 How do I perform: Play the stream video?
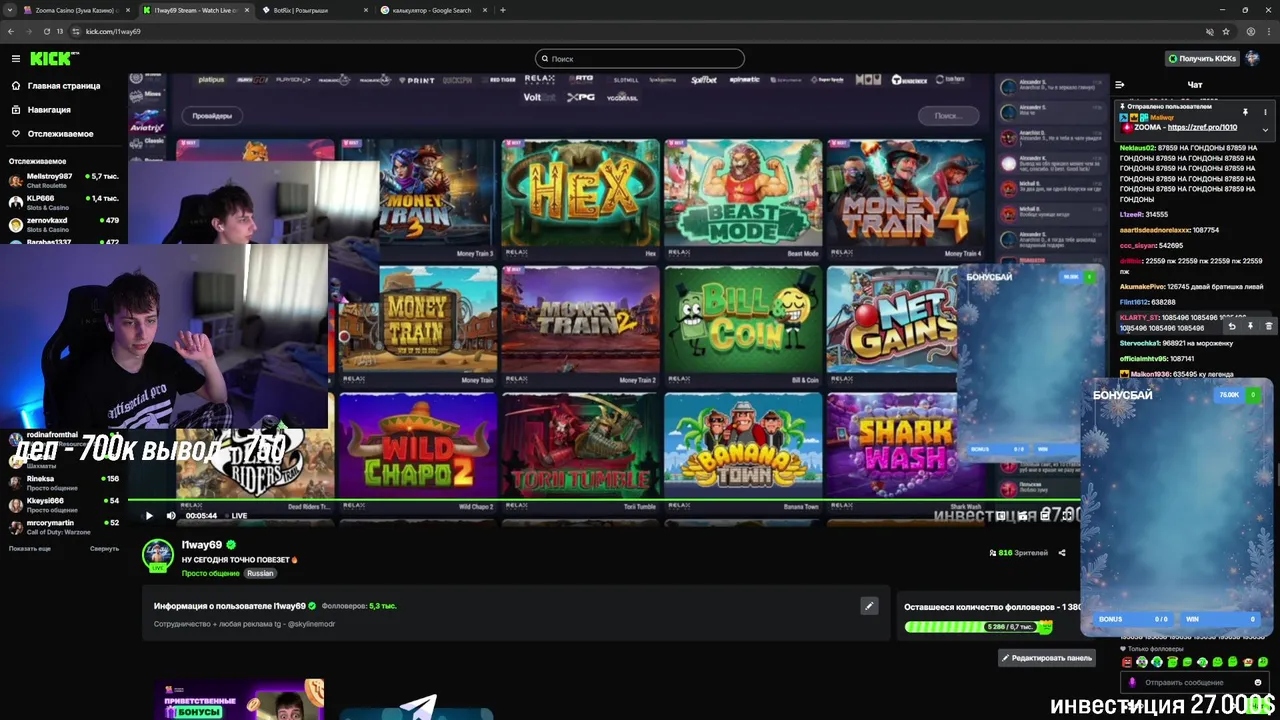149,516
